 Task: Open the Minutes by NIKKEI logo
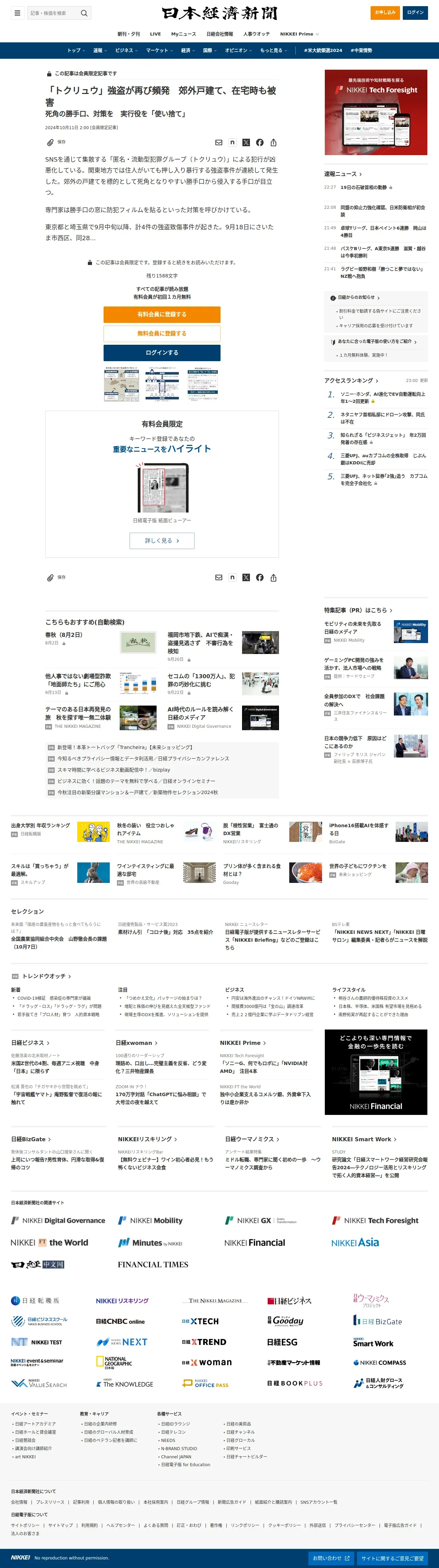pos(150,1243)
